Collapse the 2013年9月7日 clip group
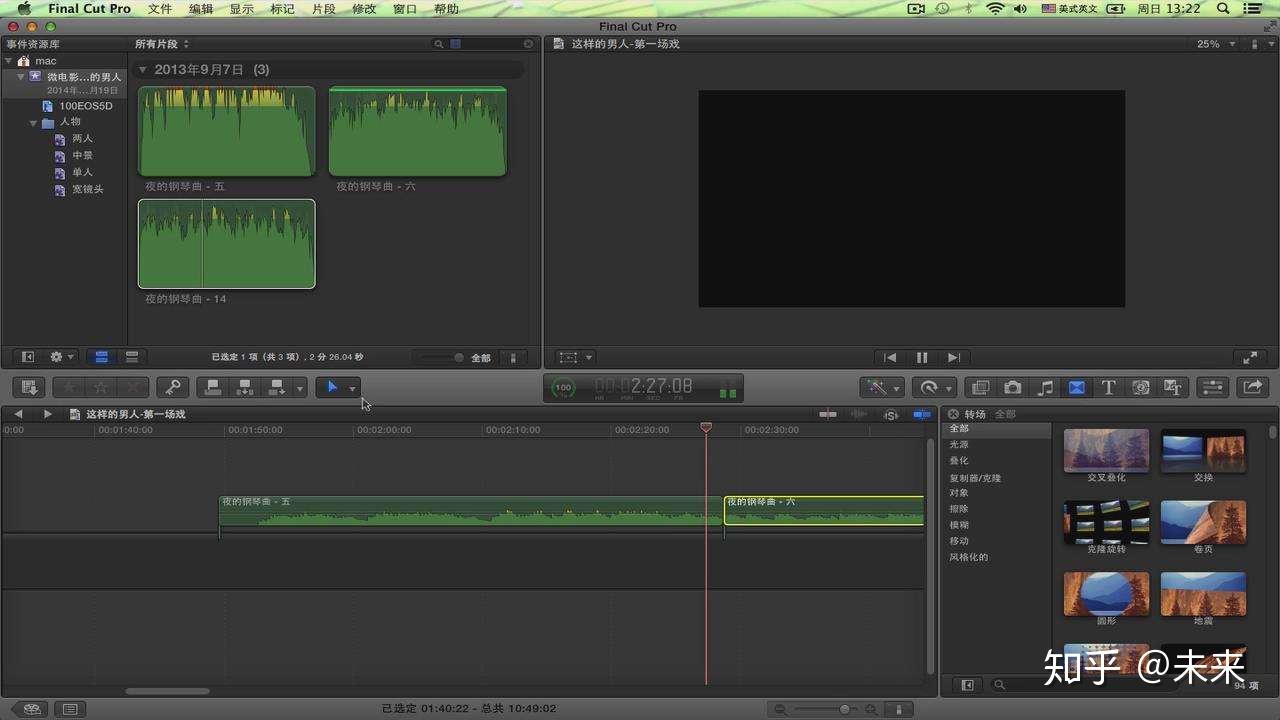The image size is (1280, 720). pyautogui.click(x=143, y=70)
